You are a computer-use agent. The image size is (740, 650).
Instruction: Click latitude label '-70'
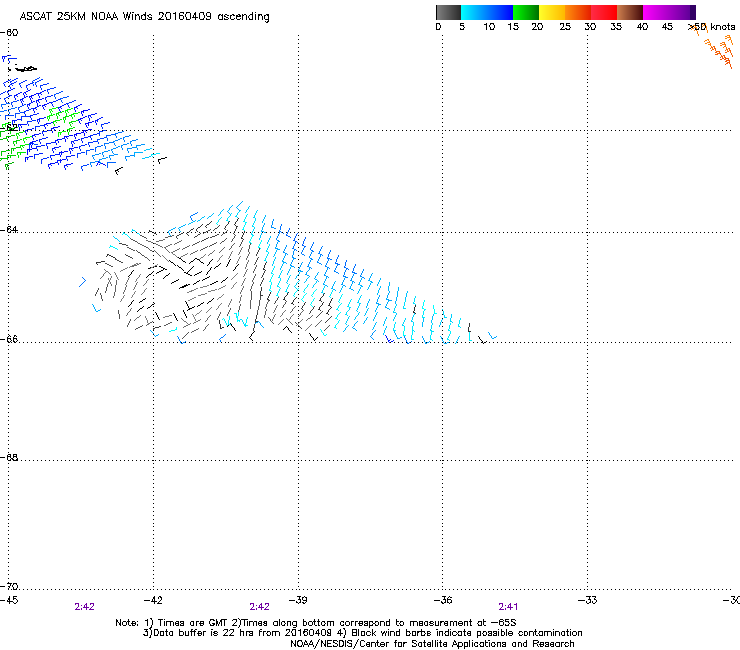click(x=9, y=586)
